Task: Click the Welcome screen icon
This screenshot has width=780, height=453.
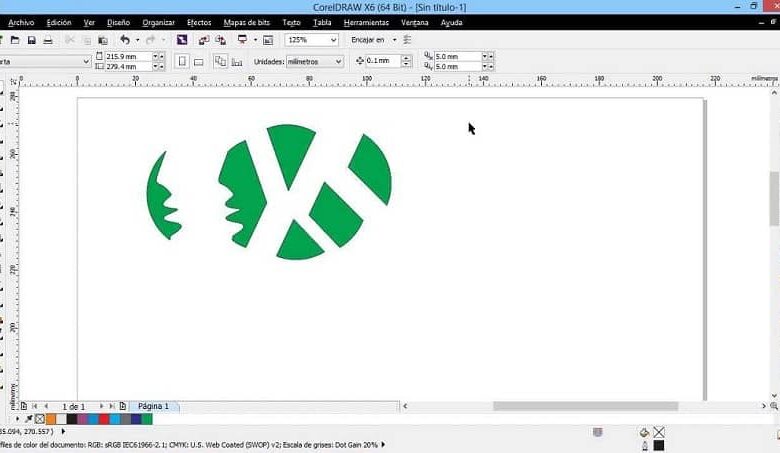Action: pyautogui.click(x=268, y=40)
